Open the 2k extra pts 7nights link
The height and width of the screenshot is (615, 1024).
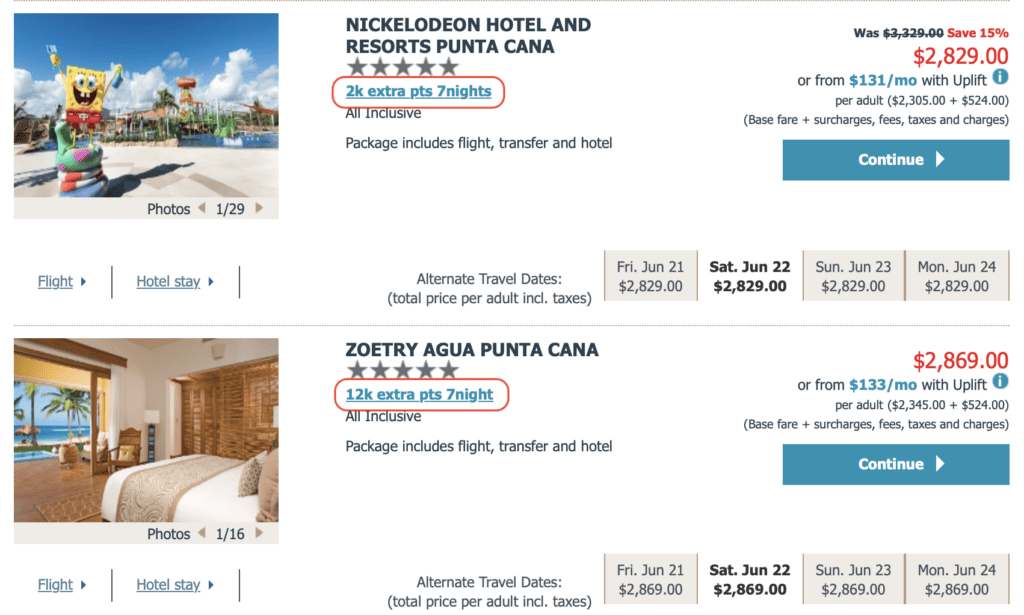click(x=419, y=92)
